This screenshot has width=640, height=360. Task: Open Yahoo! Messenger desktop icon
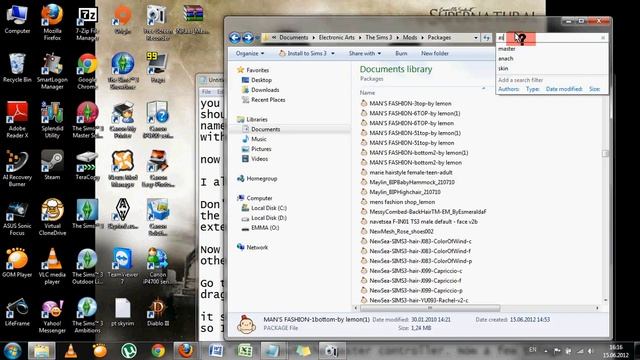pyautogui.click(x=52, y=316)
